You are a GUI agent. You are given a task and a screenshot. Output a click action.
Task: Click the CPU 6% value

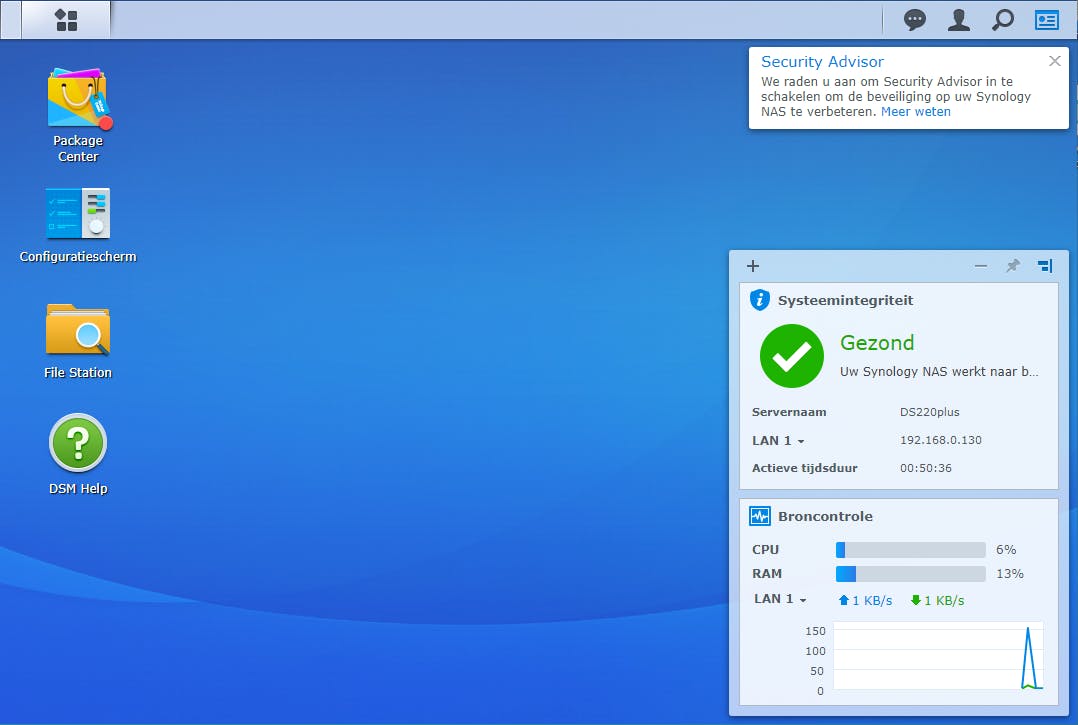click(x=1006, y=550)
